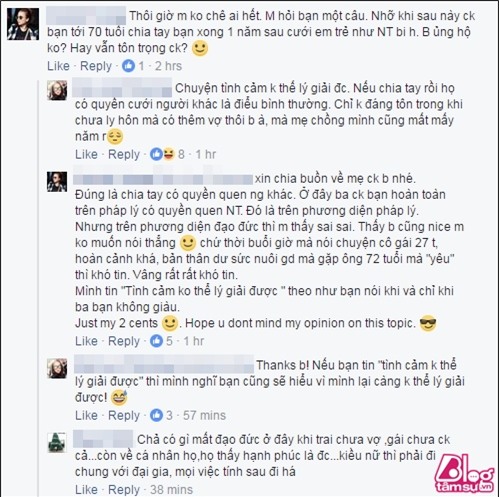Screen dimensions: 499x497
Task: Open the avatar of the 'Thanks b!' reply
Action: [x=57, y=368]
